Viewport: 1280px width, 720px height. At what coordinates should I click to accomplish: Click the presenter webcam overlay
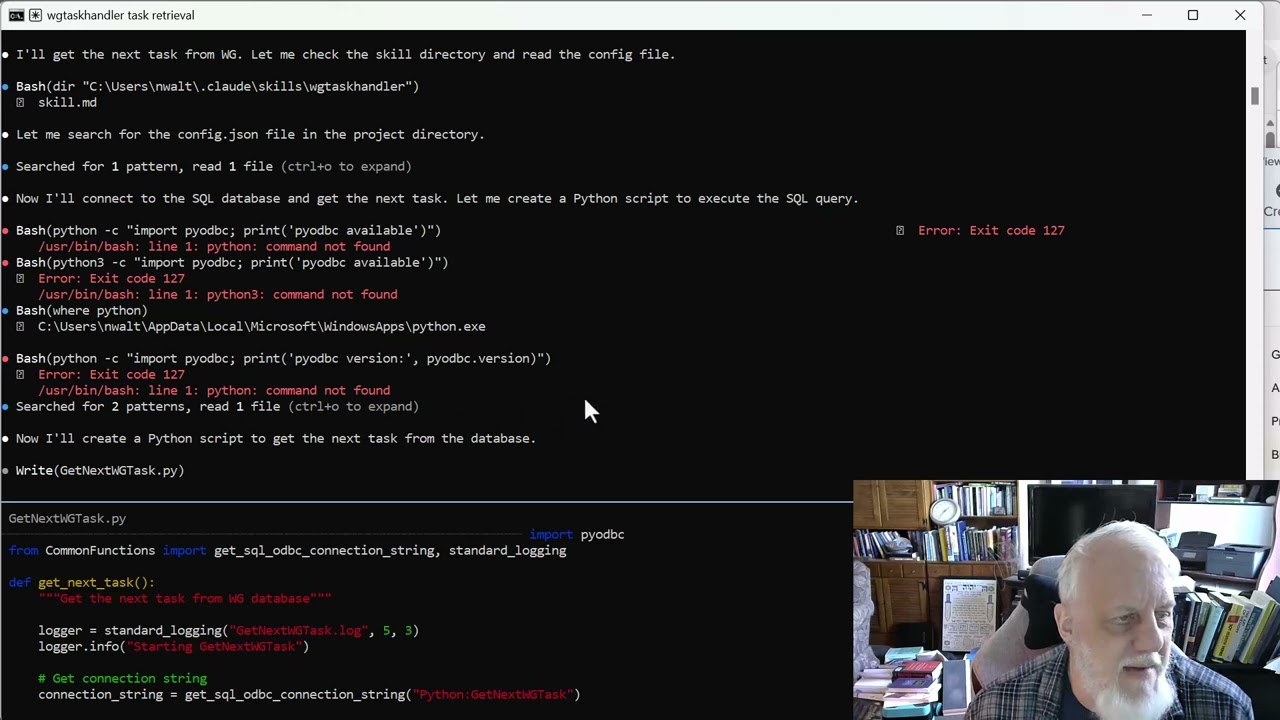click(1066, 600)
